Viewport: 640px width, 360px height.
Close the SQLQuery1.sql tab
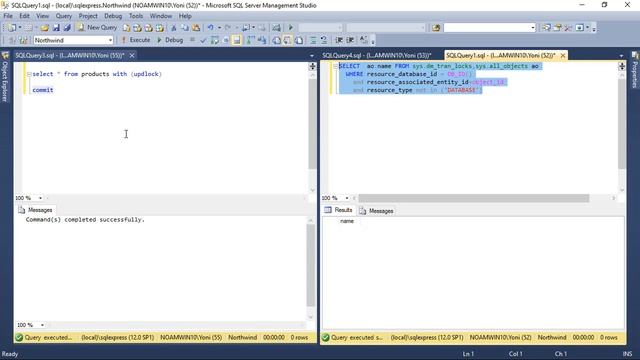pyautogui.click(x=563, y=55)
